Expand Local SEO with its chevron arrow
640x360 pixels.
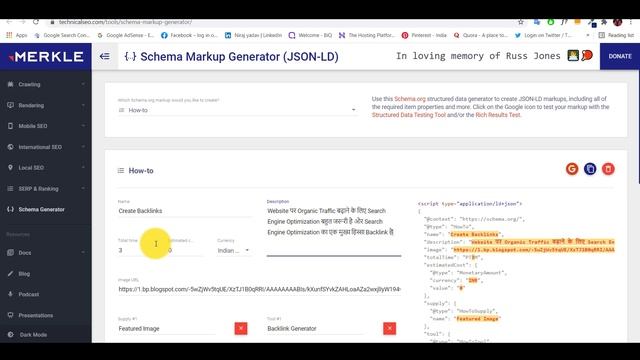point(83,168)
